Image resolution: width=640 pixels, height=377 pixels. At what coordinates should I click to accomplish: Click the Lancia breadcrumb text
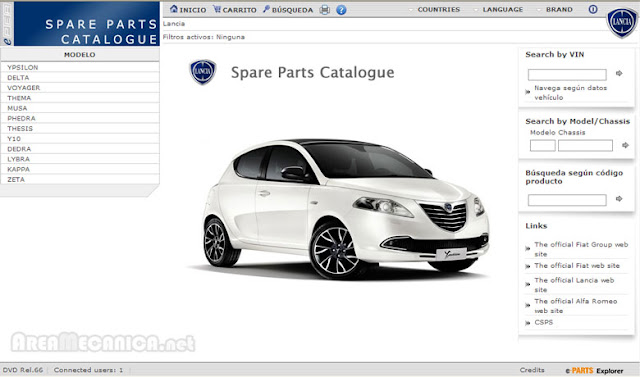click(173, 24)
